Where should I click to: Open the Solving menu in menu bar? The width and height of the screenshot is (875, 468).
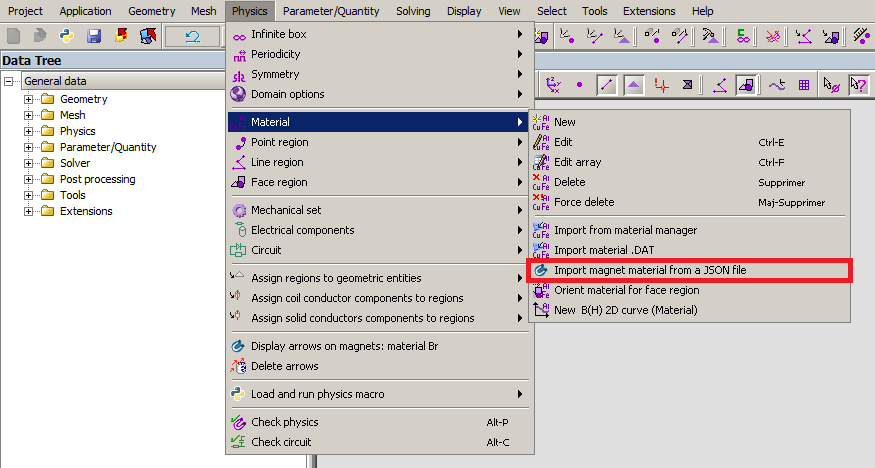(413, 11)
